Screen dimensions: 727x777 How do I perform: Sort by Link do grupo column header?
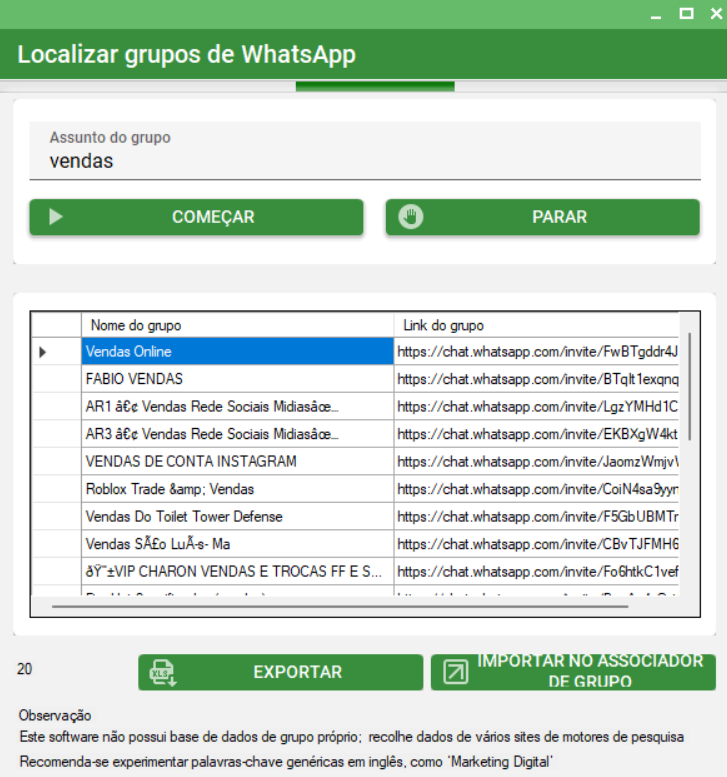[536, 325]
